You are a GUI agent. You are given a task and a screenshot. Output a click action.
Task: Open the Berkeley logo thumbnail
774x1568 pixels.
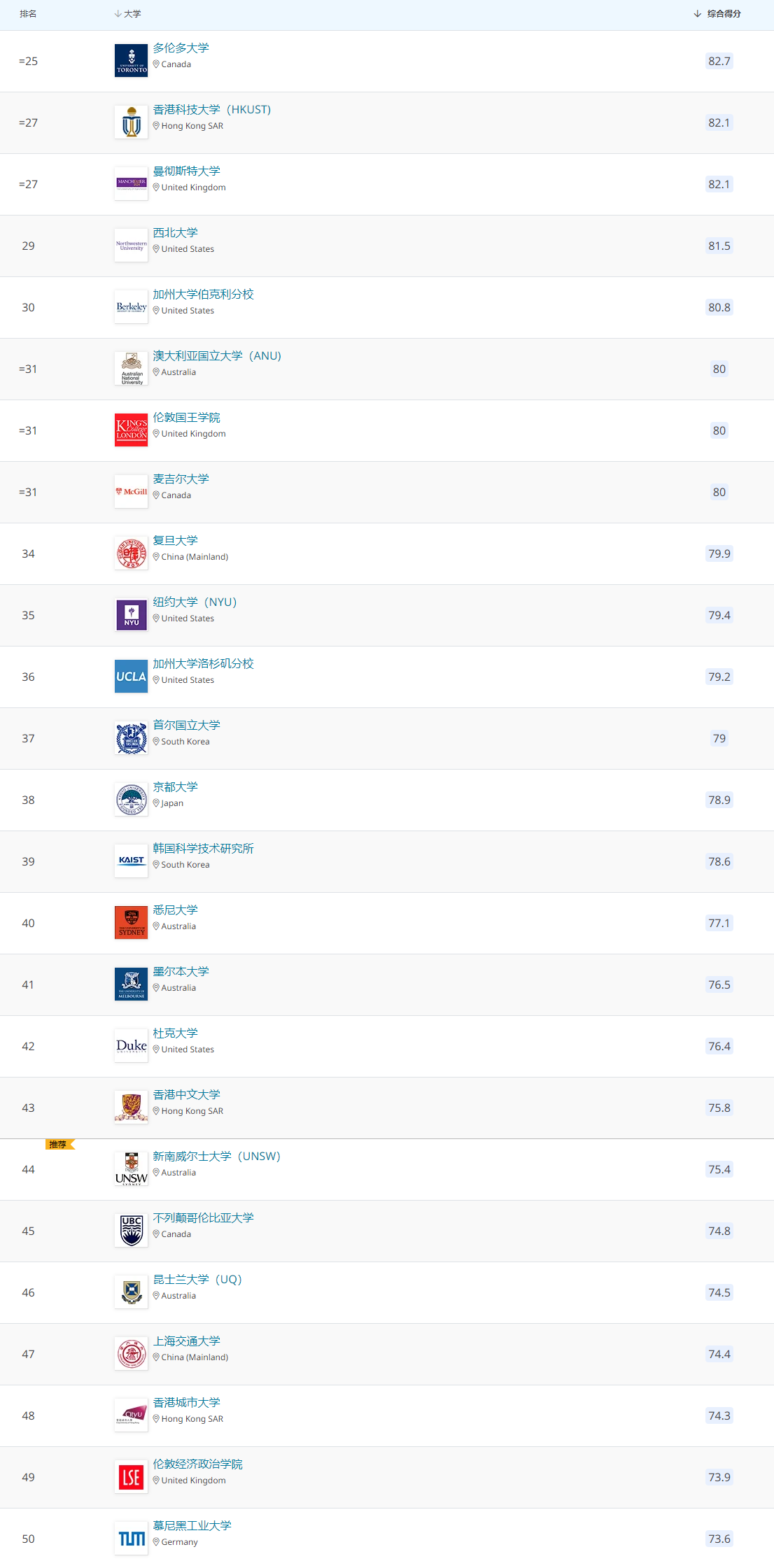(x=132, y=307)
